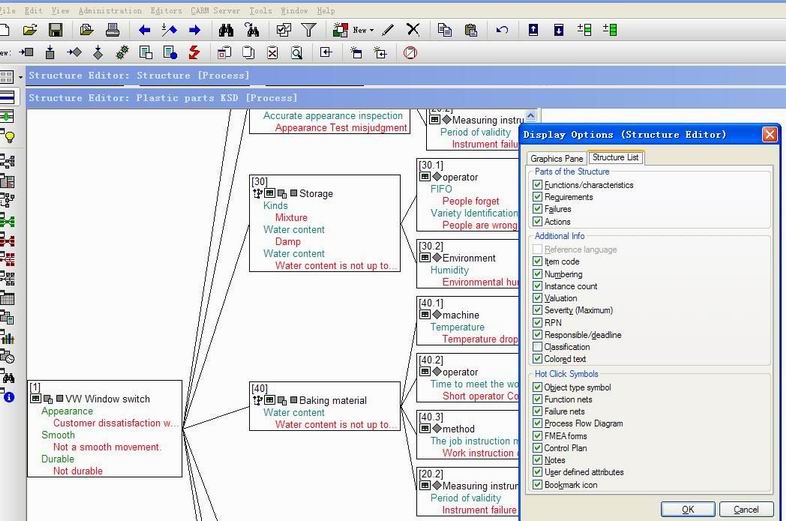This screenshot has height=521, width=786.
Task: Click 'People forget' failure text
Action: [x=471, y=201]
